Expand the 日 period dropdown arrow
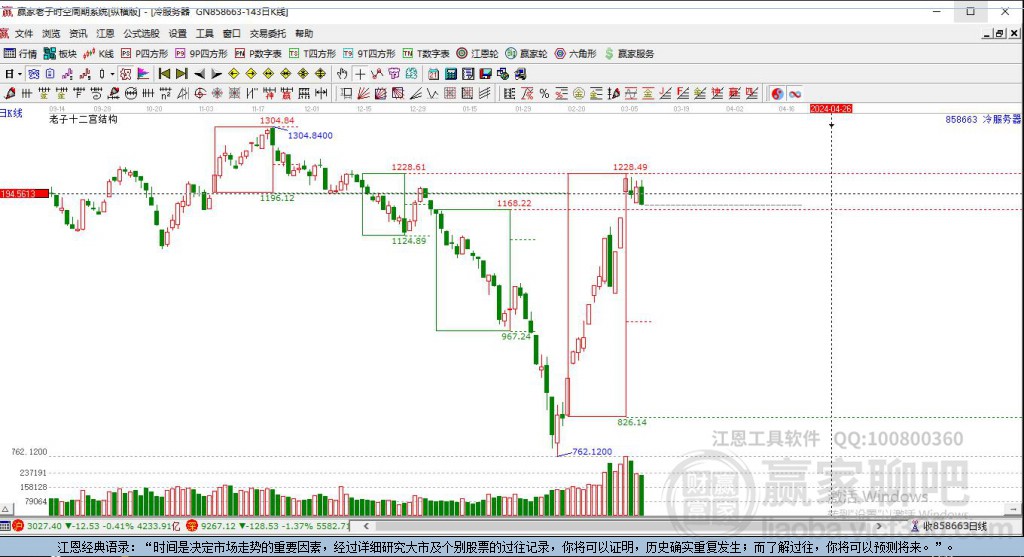The image size is (1024, 557). [20, 74]
